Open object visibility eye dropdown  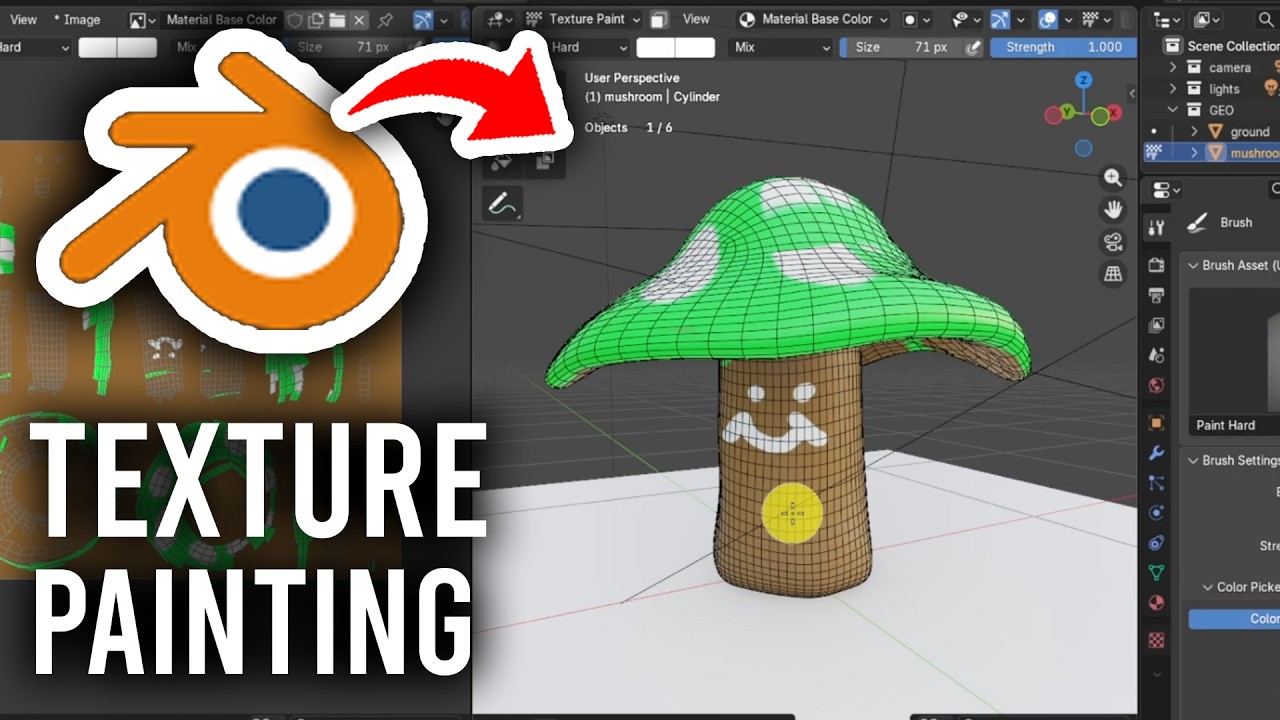click(966, 19)
